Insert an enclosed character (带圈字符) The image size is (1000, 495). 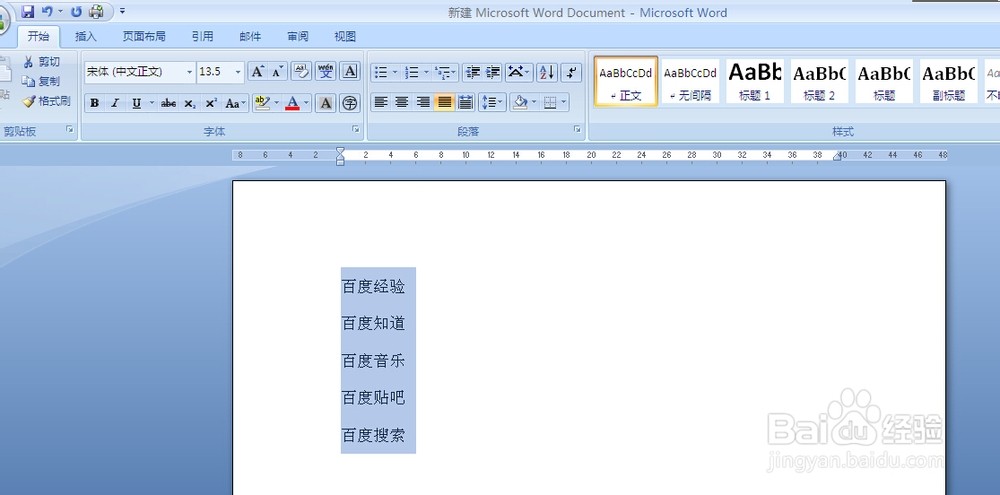pyautogui.click(x=349, y=103)
